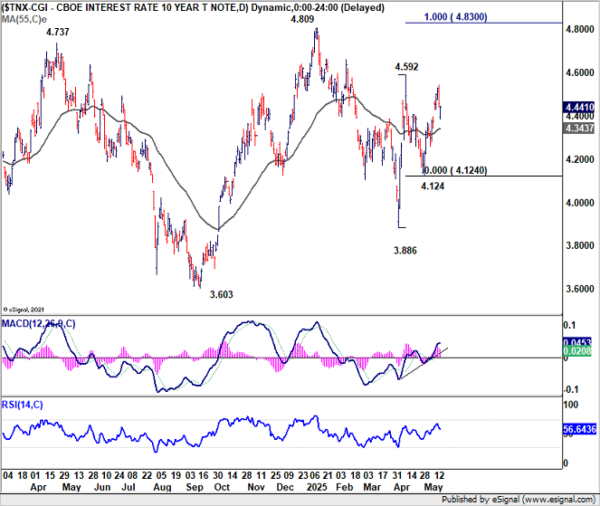Click the MACD signal value tag 0.0208
The height and width of the screenshot is (506, 600).
(577, 351)
